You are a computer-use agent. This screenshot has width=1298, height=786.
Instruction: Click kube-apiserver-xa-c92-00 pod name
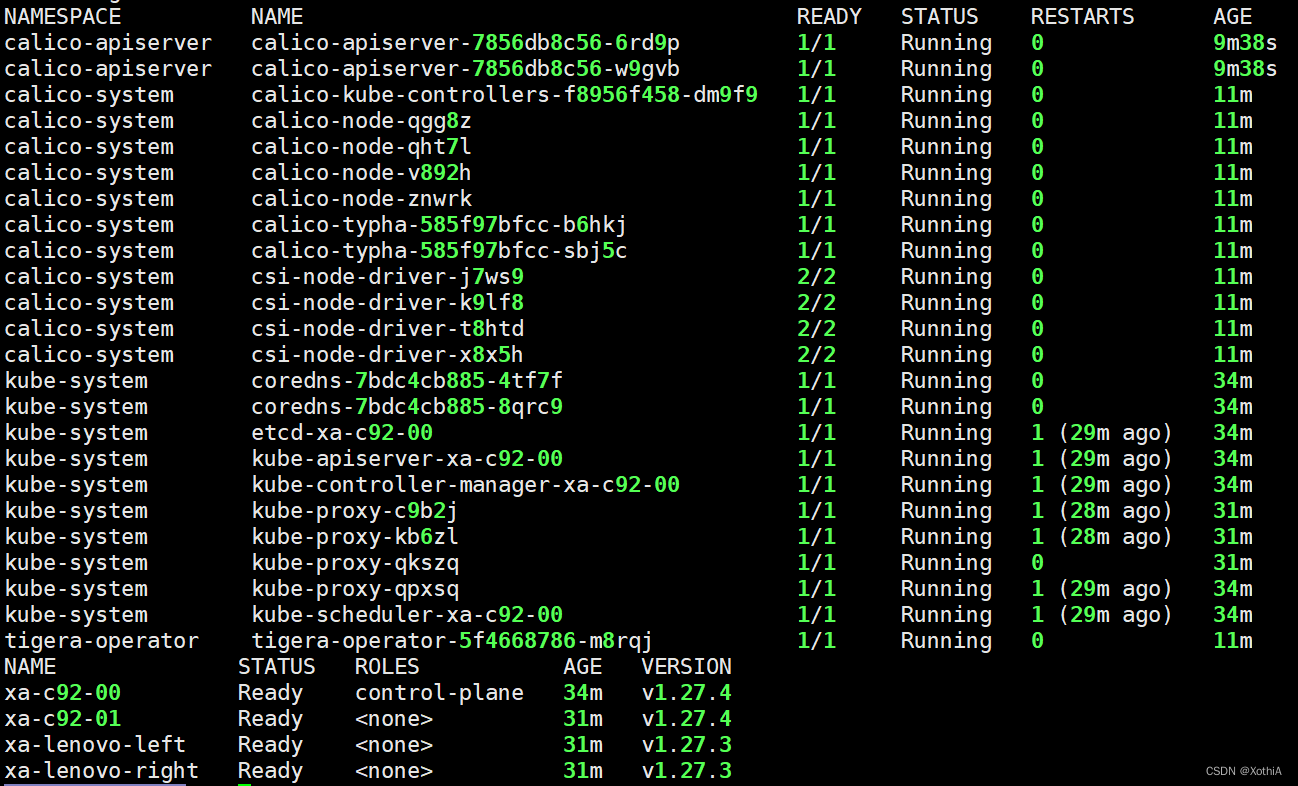[x=407, y=459]
